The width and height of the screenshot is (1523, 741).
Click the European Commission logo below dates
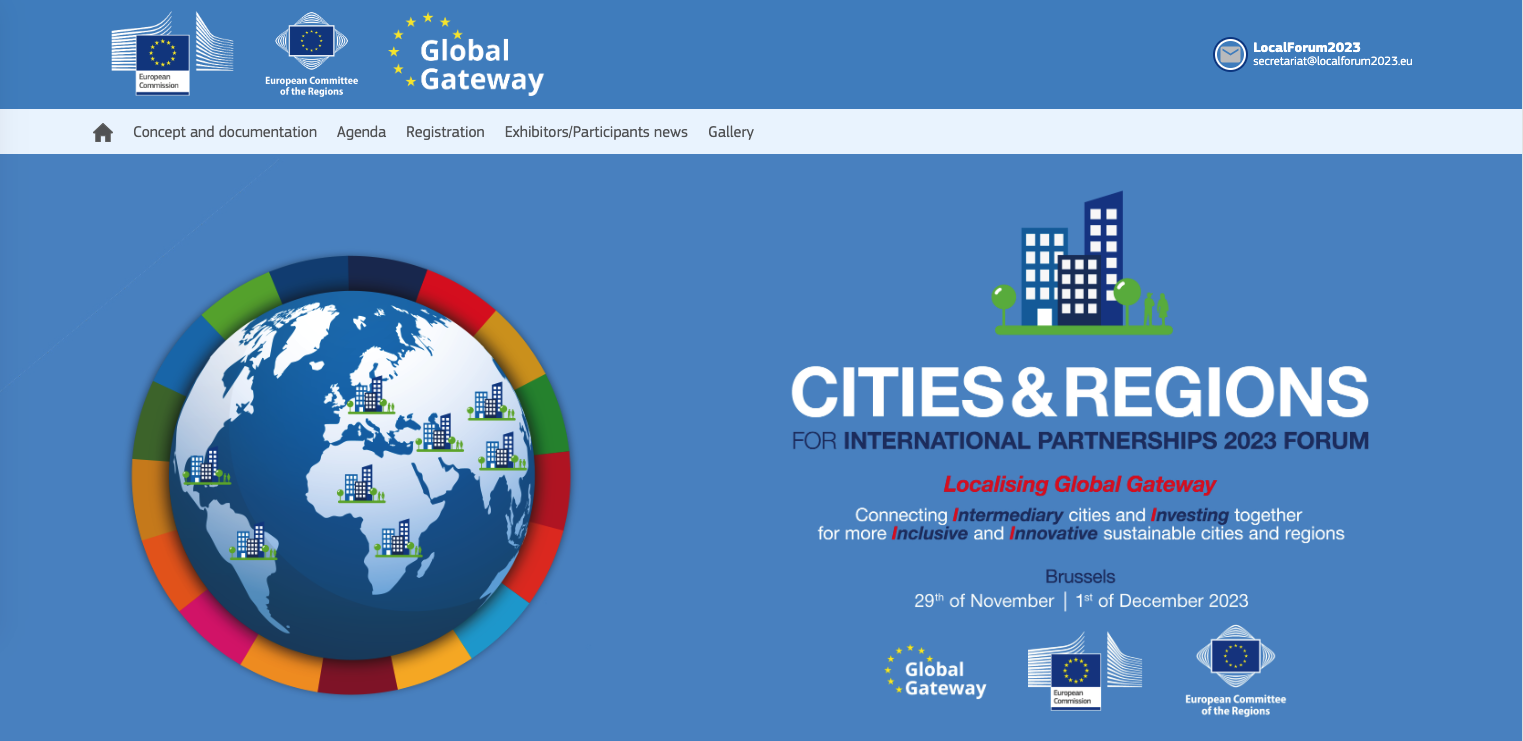(1084, 670)
